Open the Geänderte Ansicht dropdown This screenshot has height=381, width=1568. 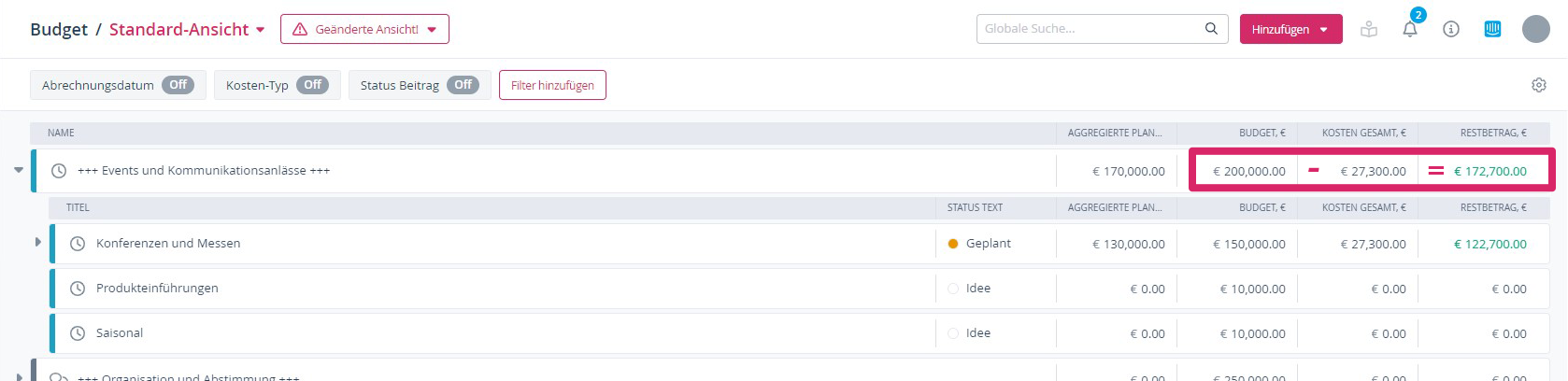(x=364, y=29)
